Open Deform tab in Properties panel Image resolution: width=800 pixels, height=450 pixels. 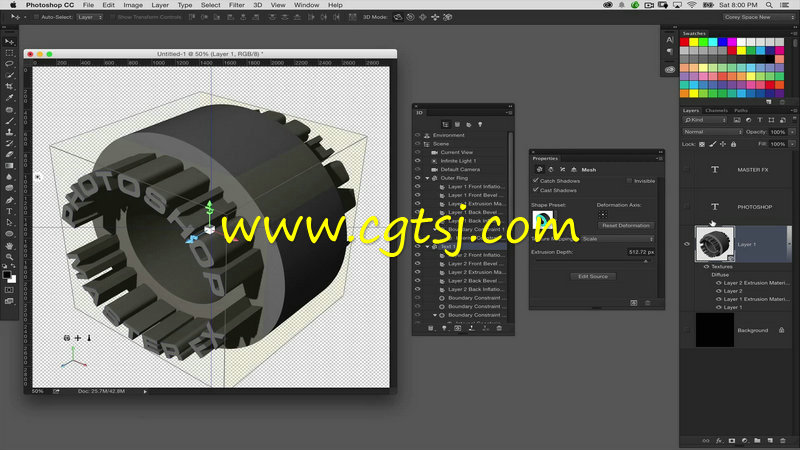point(551,170)
